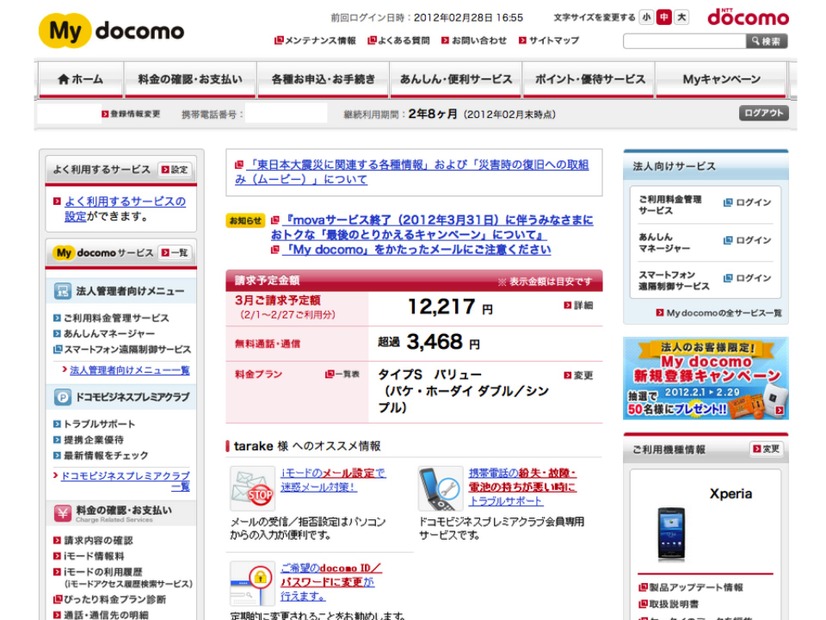Click 詳細 next to 12,217円
The height and width of the screenshot is (620, 826).
click(578, 306)
